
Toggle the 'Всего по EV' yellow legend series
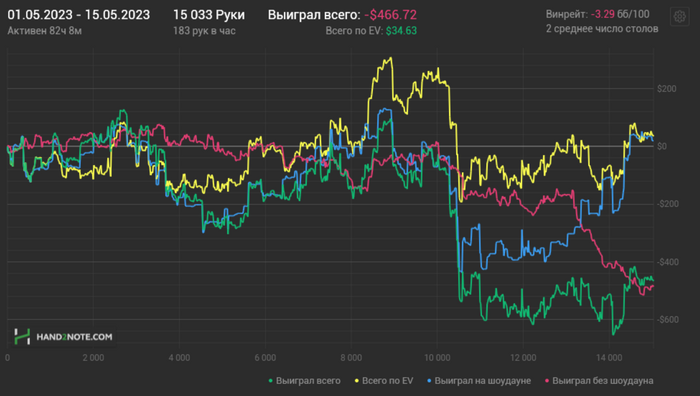coord(384,381)
